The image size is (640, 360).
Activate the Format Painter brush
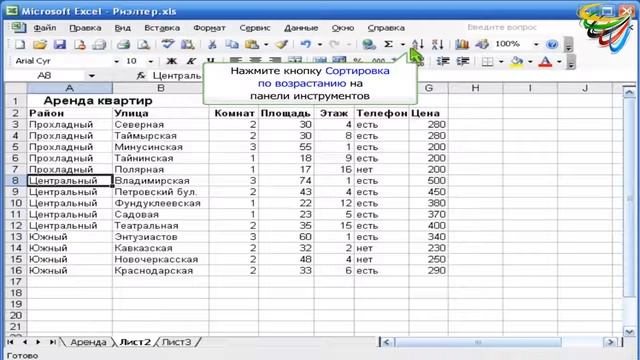pos(281,44)
